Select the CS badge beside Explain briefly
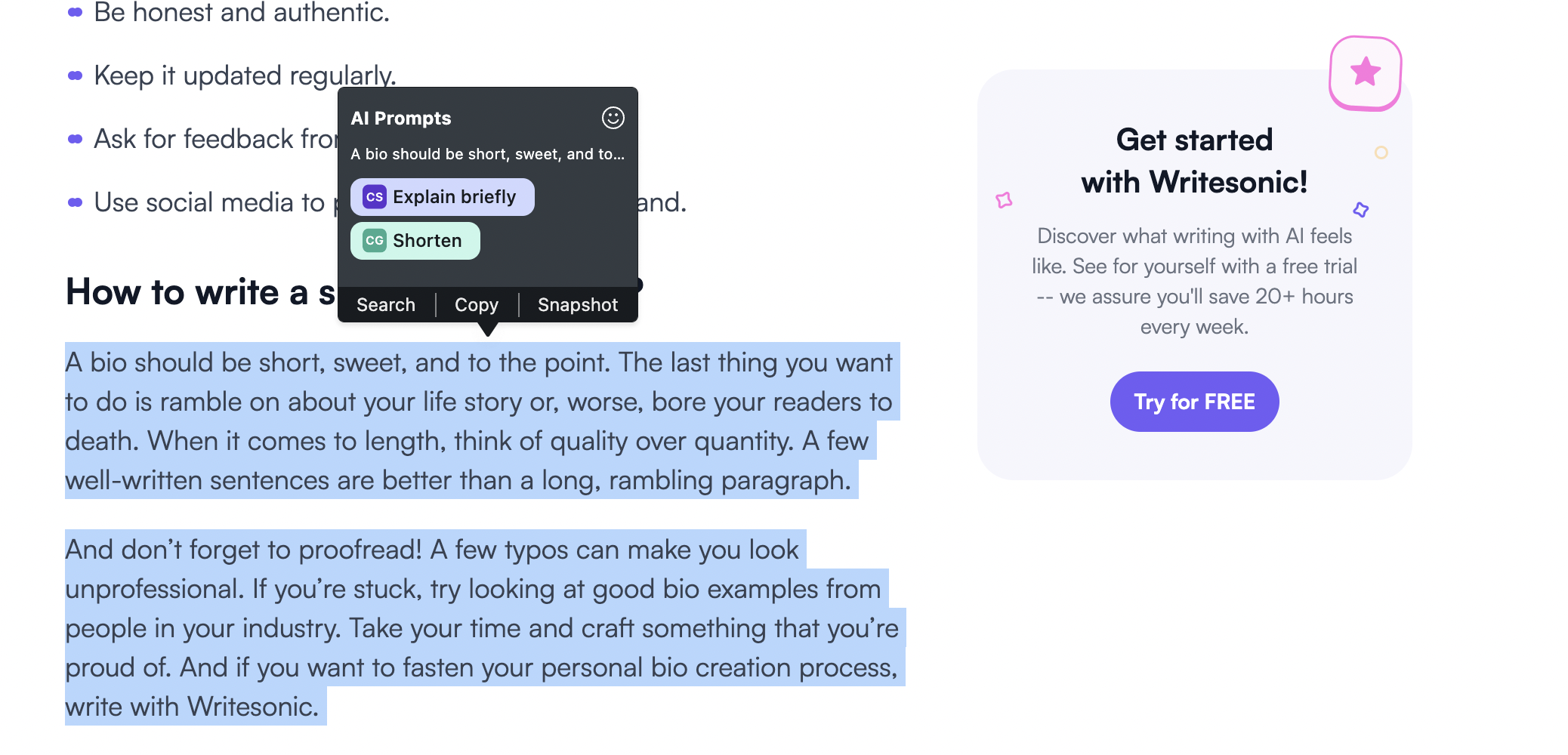1568x755 pixels. click(375, 196)
